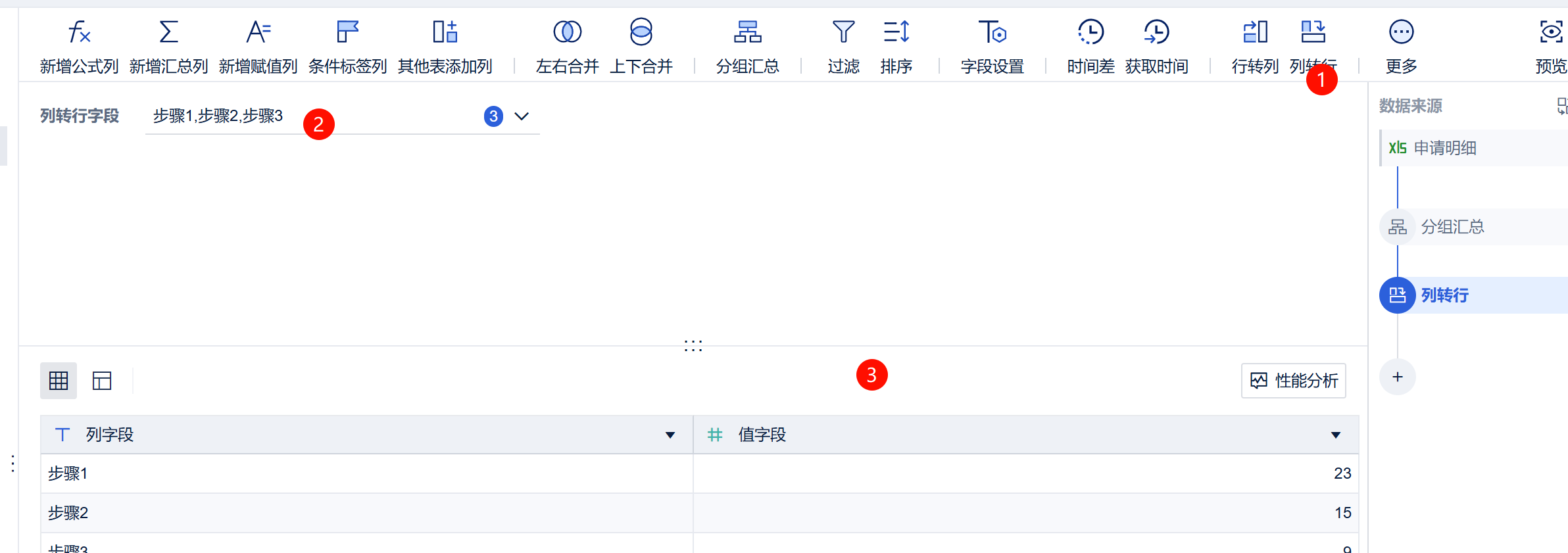Switch to grid table view
The height and width of the screenshot is (553, 1568).
point(59,381)
